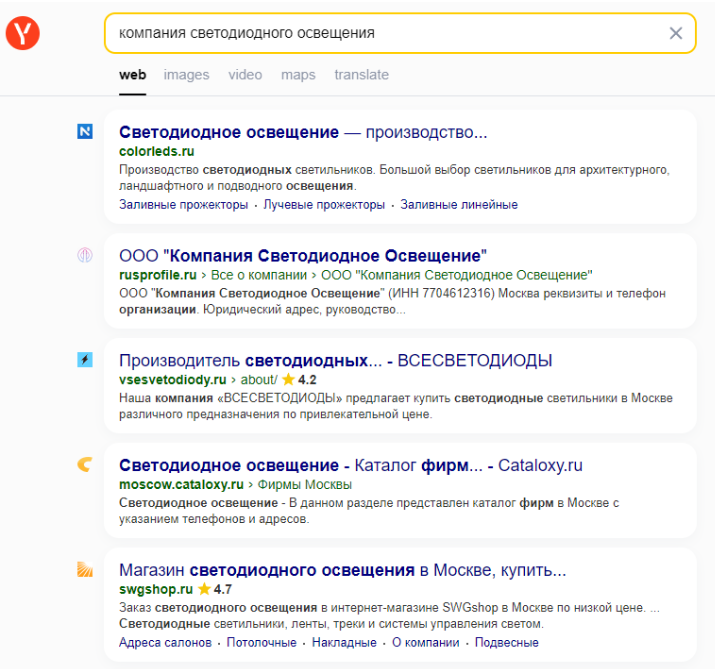Click breadcrumb 'Все о компании'
The width and height of the screenshot is (715, 669).
(x=259, y=275)
